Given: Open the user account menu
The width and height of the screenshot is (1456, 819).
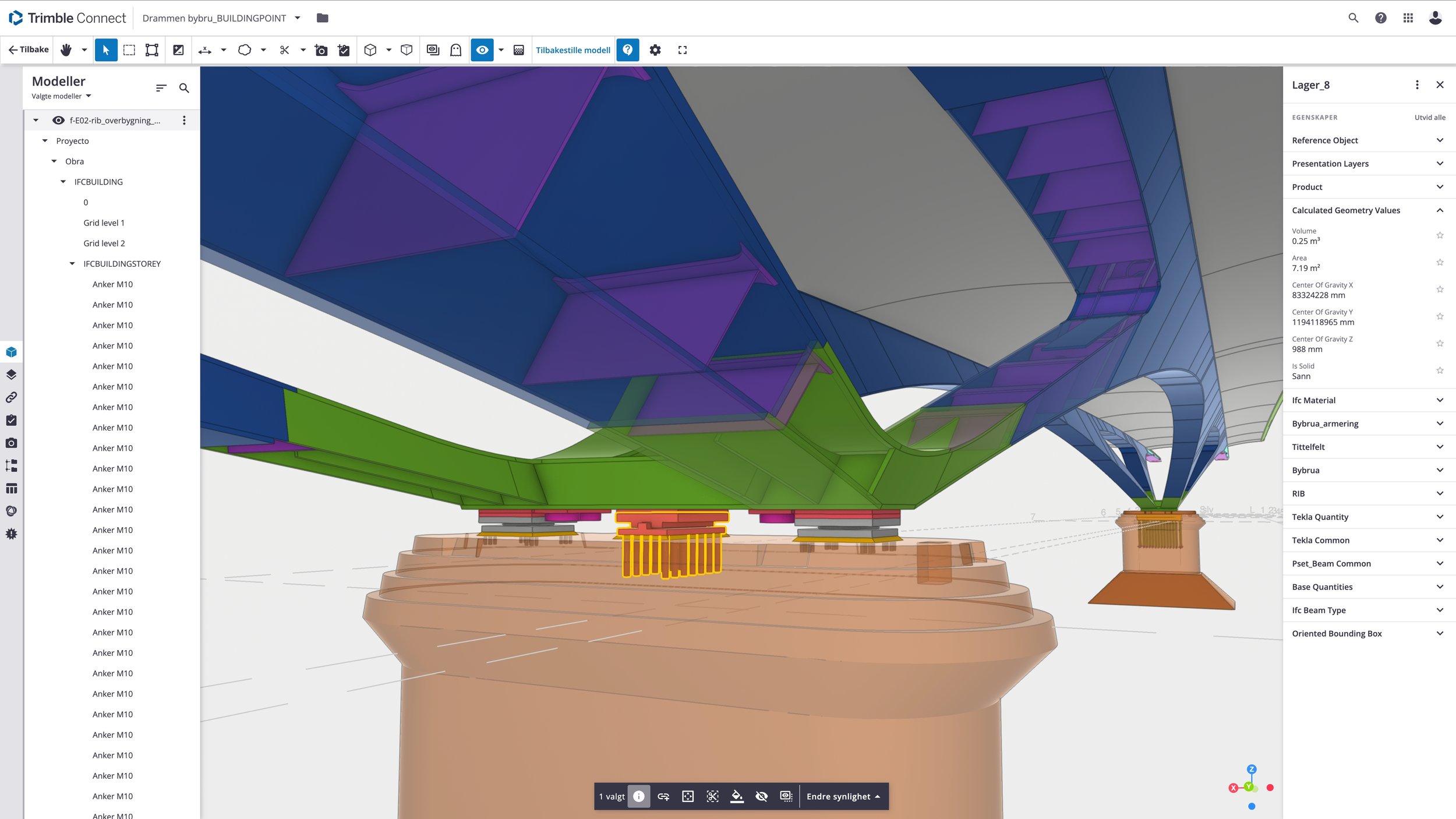Looking at the screenshot, I should tap(1436, 18).
